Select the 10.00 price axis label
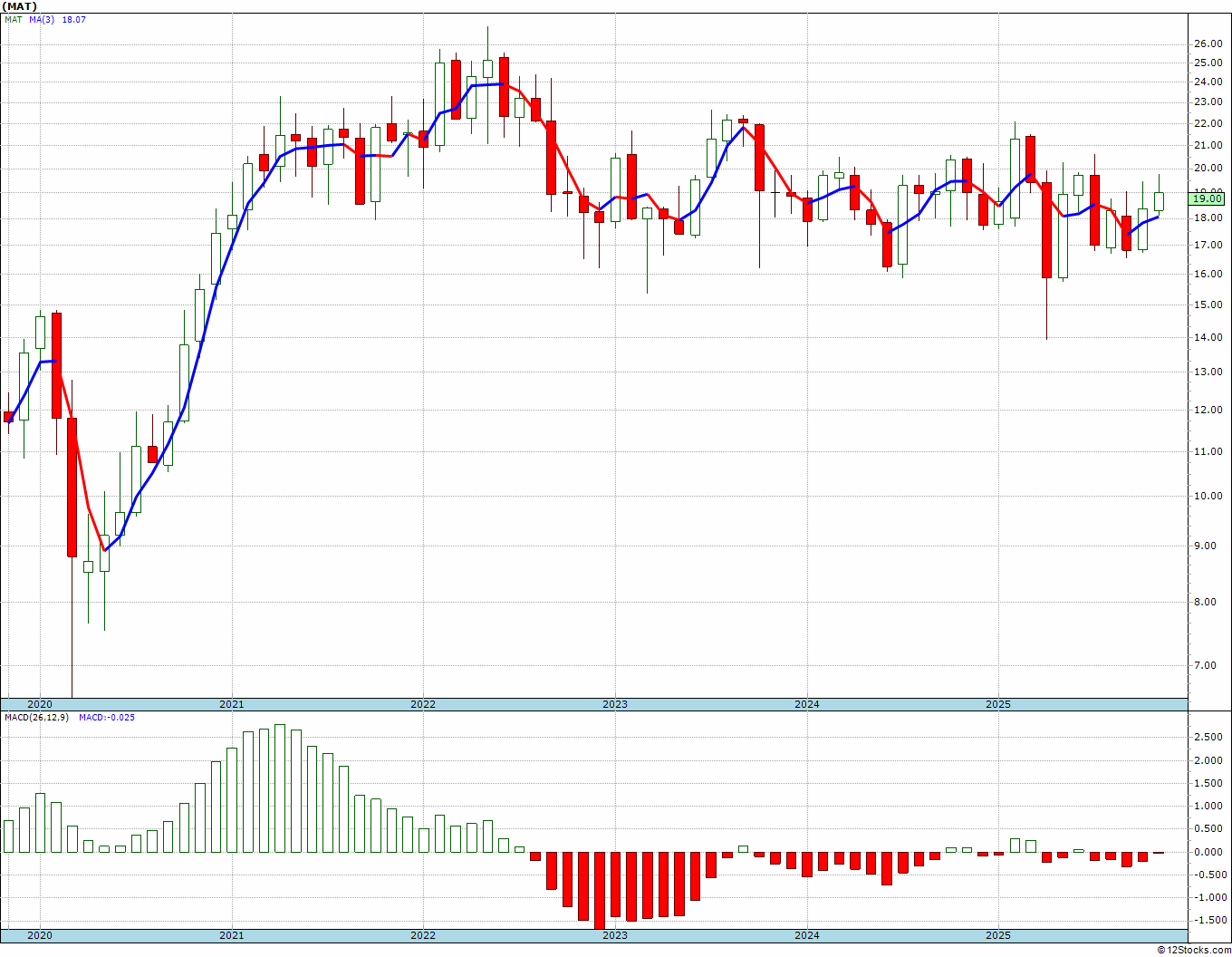This screenshot has width=1232, height=957. [1208, 496]
